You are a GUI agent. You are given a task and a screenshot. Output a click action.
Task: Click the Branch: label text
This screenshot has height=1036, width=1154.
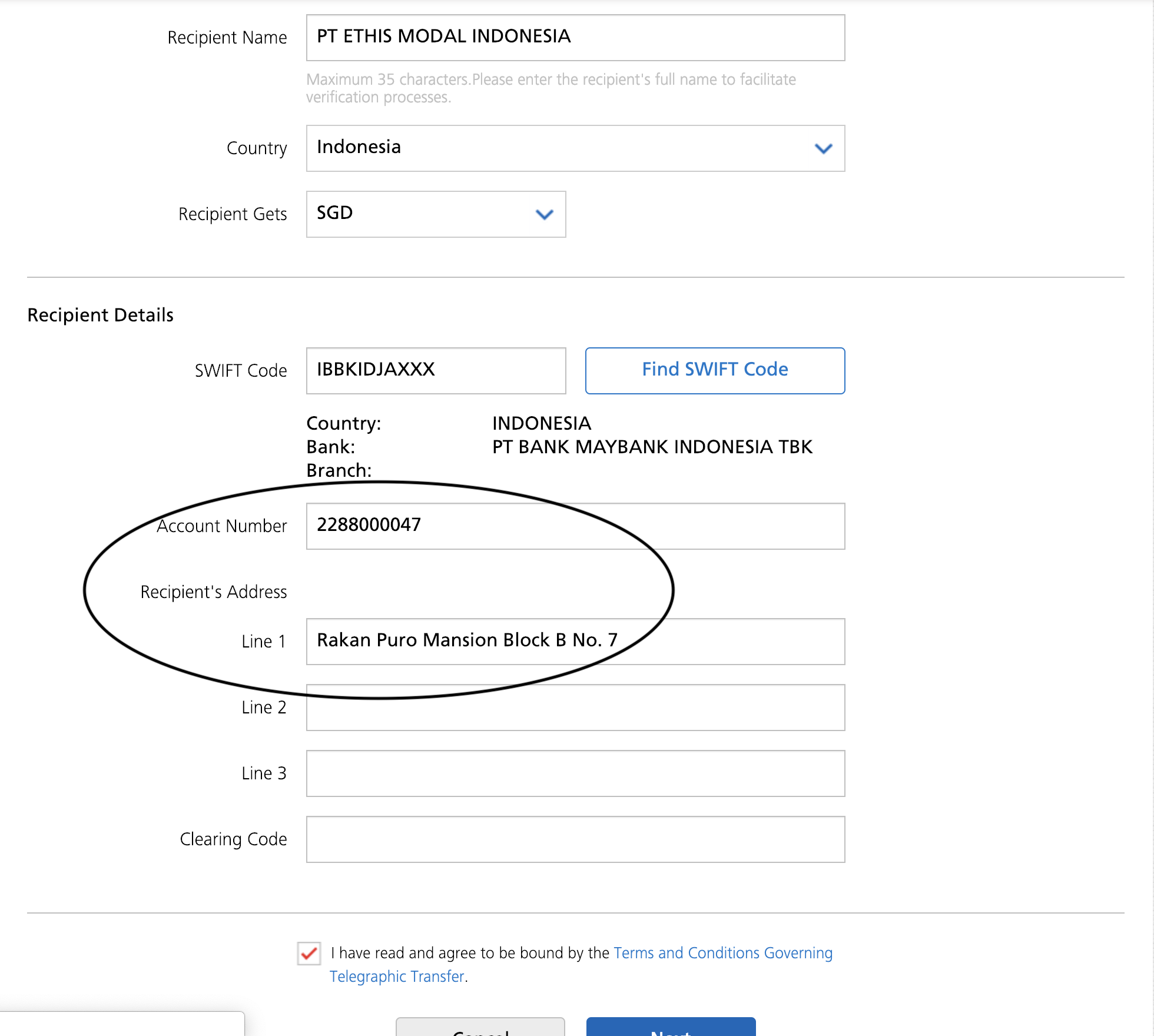339,470
